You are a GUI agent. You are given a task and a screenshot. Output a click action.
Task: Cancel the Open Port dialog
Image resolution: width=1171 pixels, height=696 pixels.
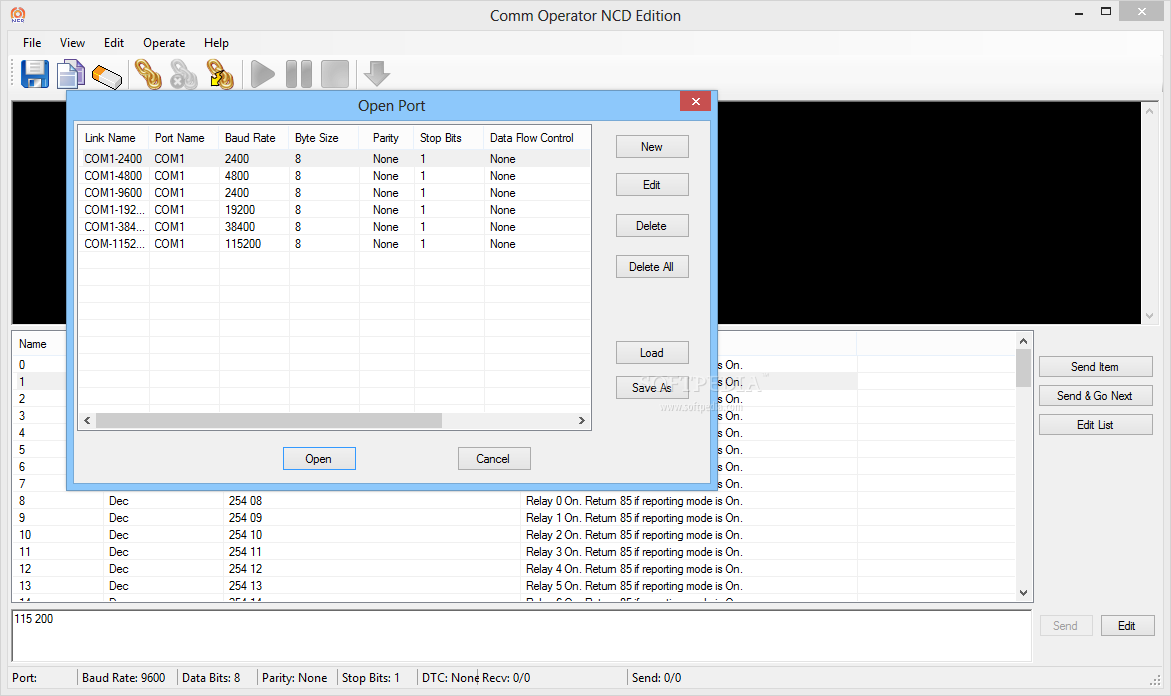494,459
